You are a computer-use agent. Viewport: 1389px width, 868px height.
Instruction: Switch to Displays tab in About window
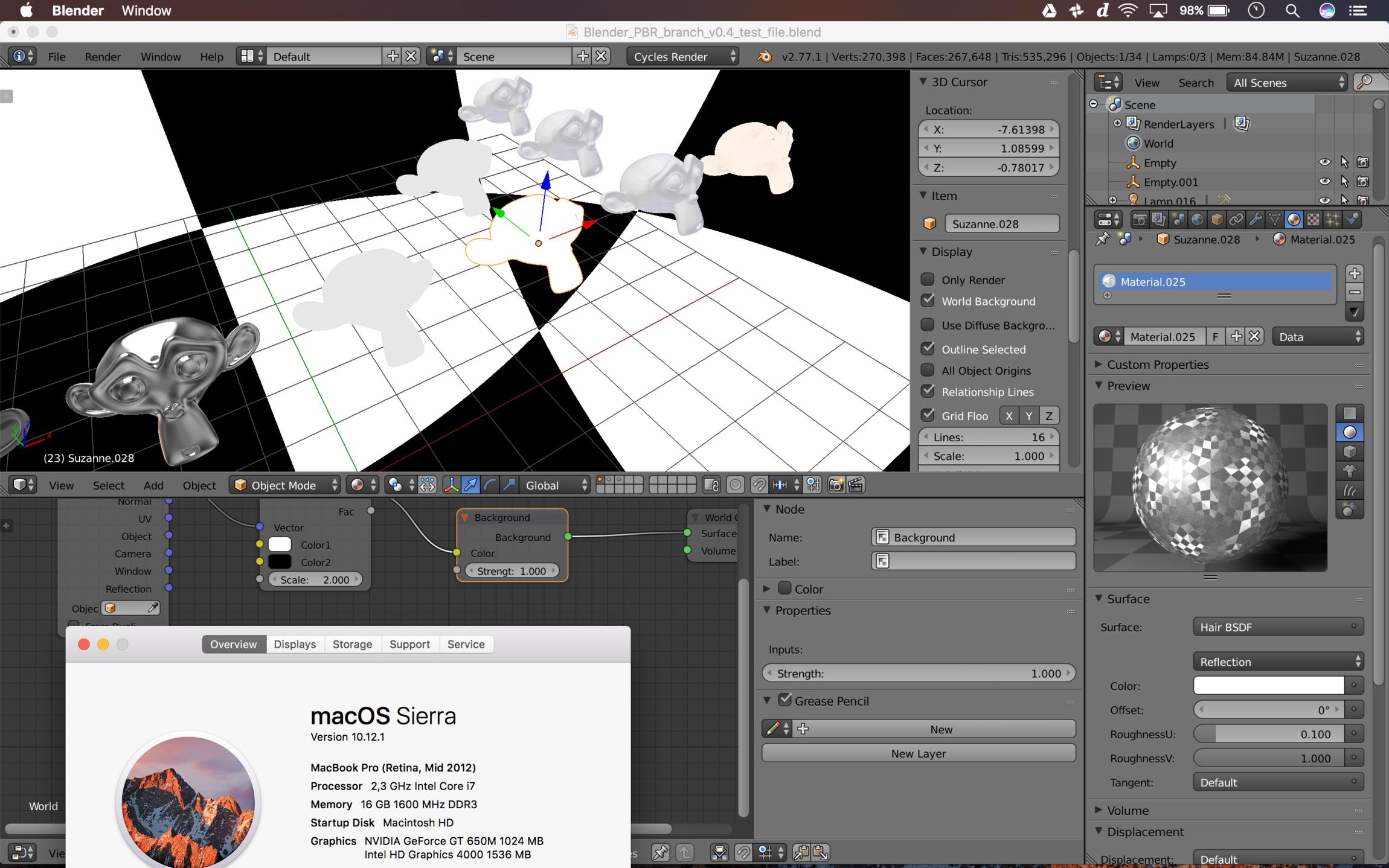pyautogui.click(x=295, y=644)
